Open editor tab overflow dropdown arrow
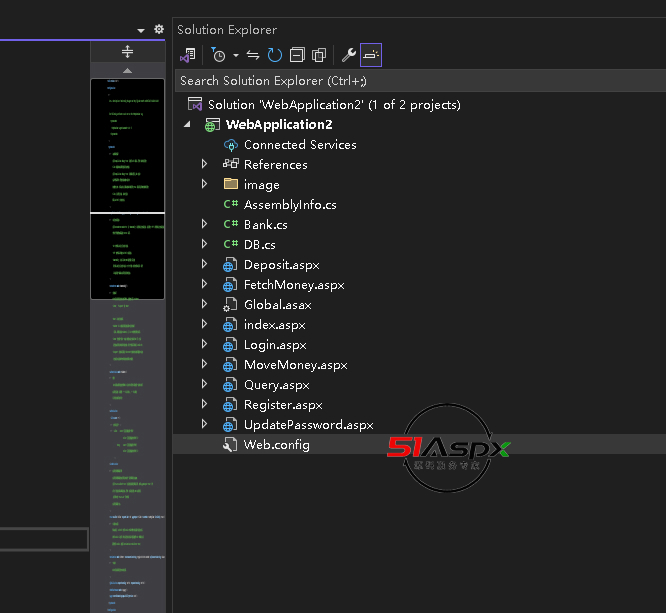The height and width of the screenshot is (613, 666). 141,30
